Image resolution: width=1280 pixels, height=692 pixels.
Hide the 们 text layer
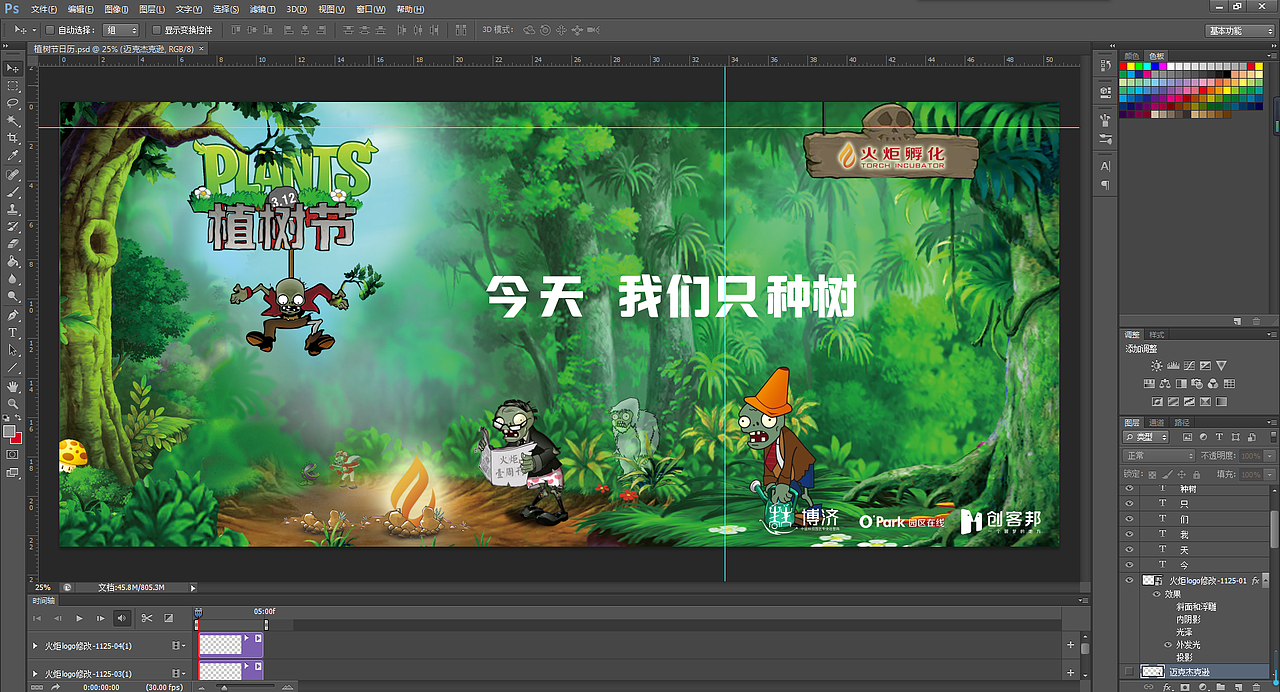point(1130,519)
